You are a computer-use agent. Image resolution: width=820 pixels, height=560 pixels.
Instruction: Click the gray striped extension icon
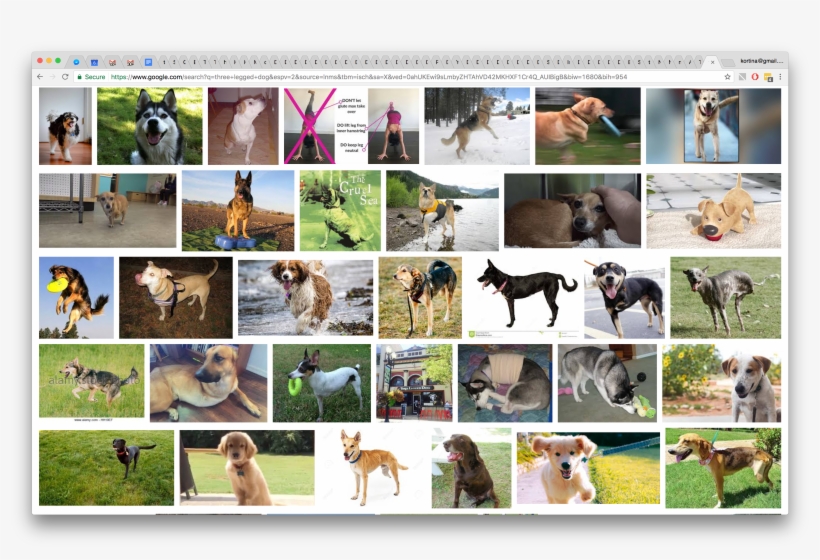click(742, 77)
